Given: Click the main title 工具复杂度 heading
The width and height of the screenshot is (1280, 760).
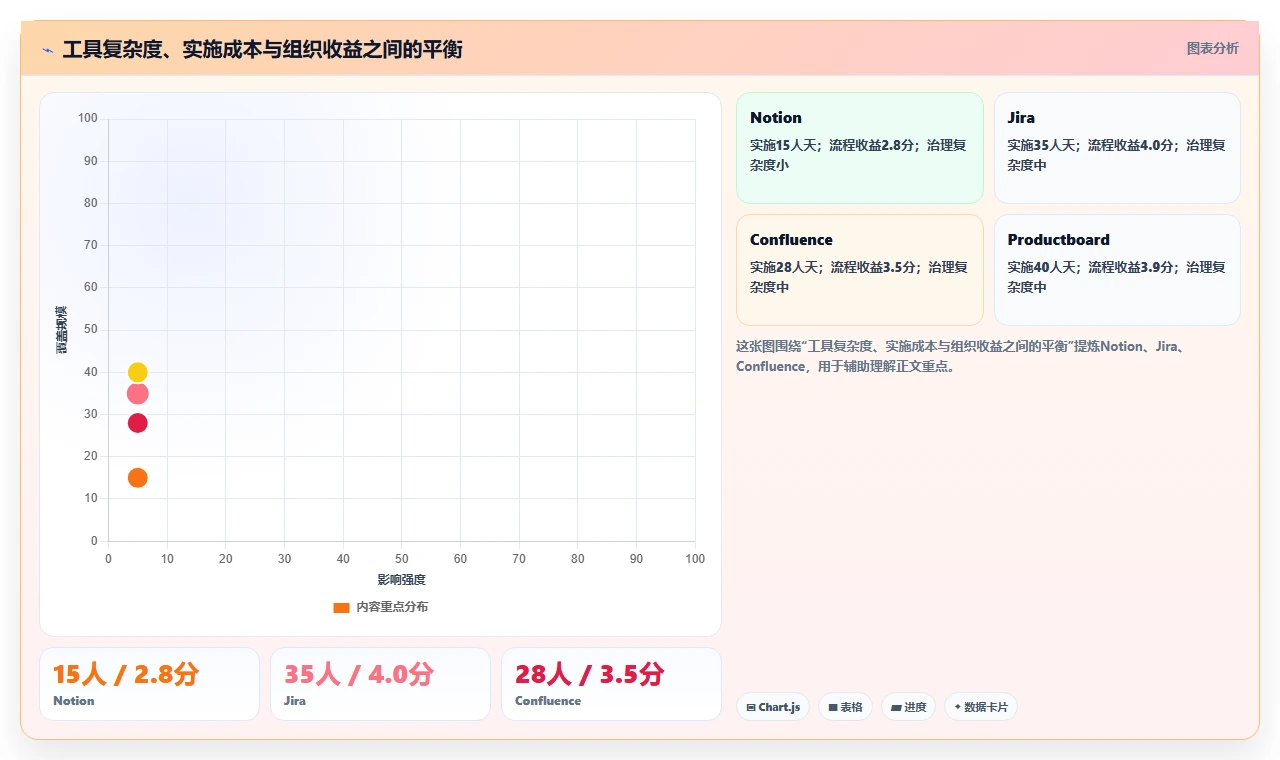Looking at the screenshot, I should (262, 49).
